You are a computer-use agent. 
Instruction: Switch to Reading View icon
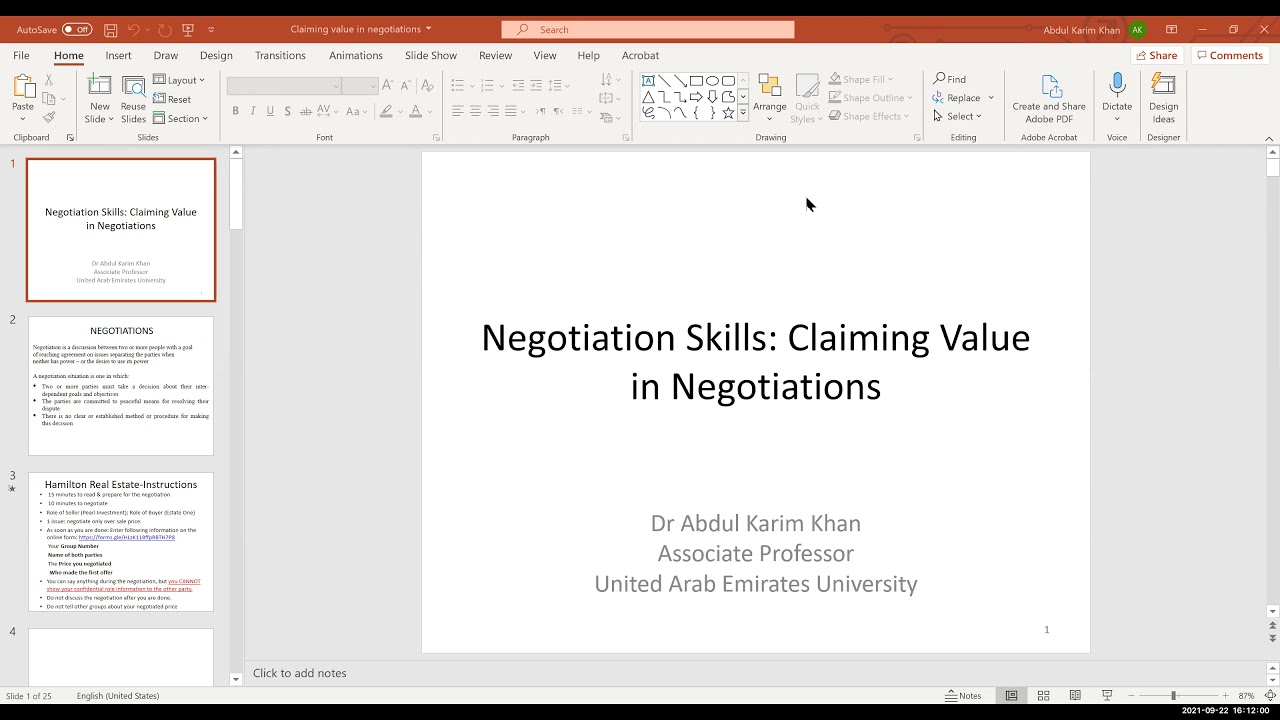click(1075, 696)
